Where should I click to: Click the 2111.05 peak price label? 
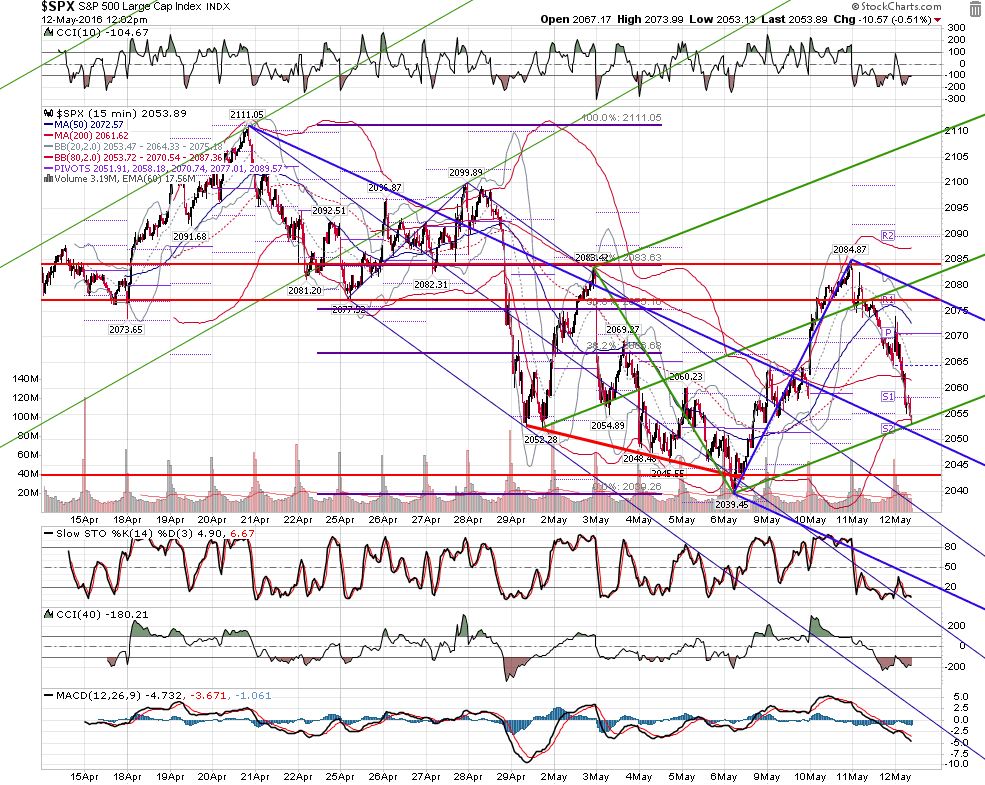coord(247,114)
